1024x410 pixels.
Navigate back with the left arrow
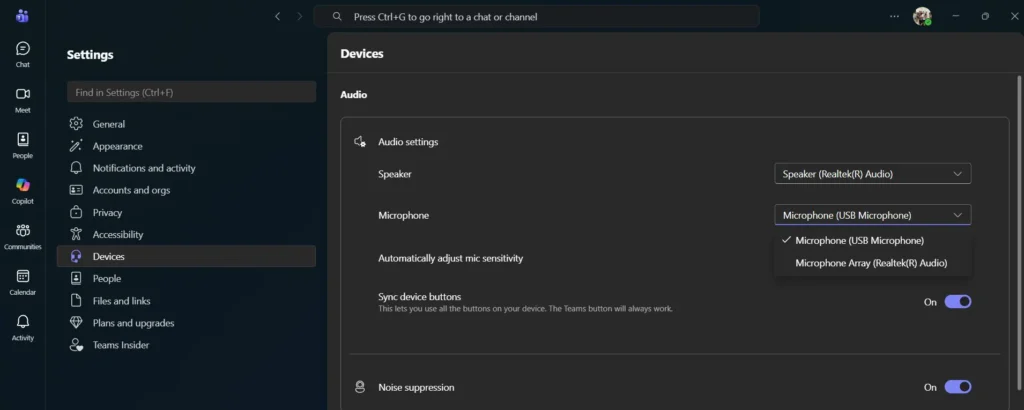[278, 16]
